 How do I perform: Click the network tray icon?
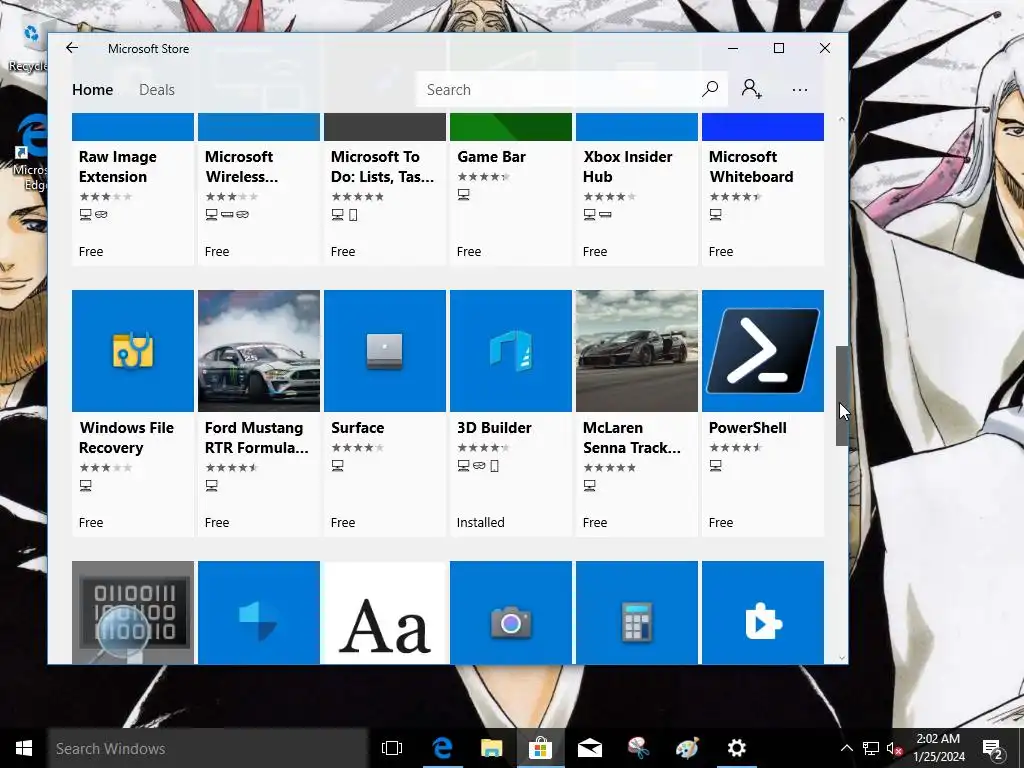click(x=871, y=748)
